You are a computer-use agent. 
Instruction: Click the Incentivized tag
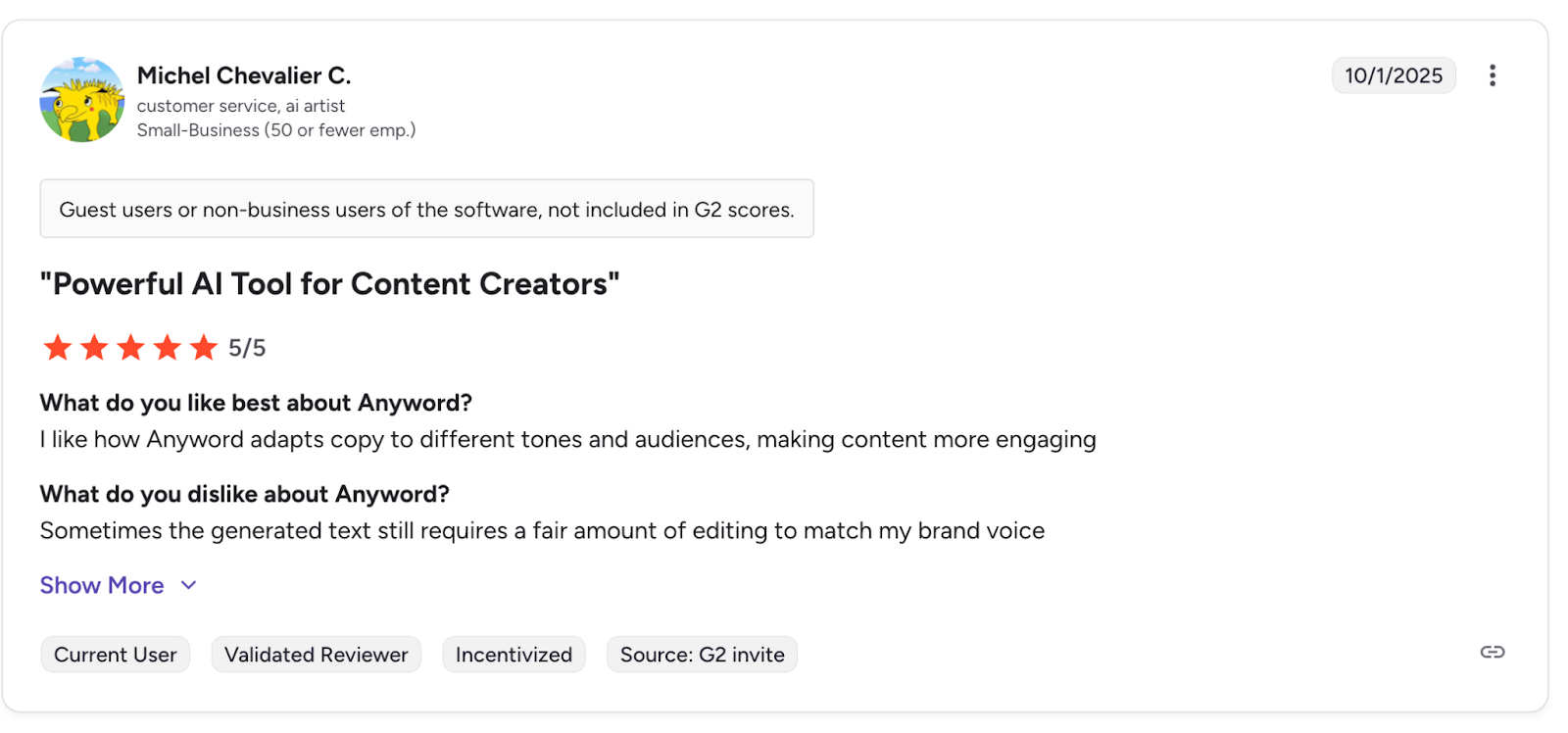tap(514, 655)
